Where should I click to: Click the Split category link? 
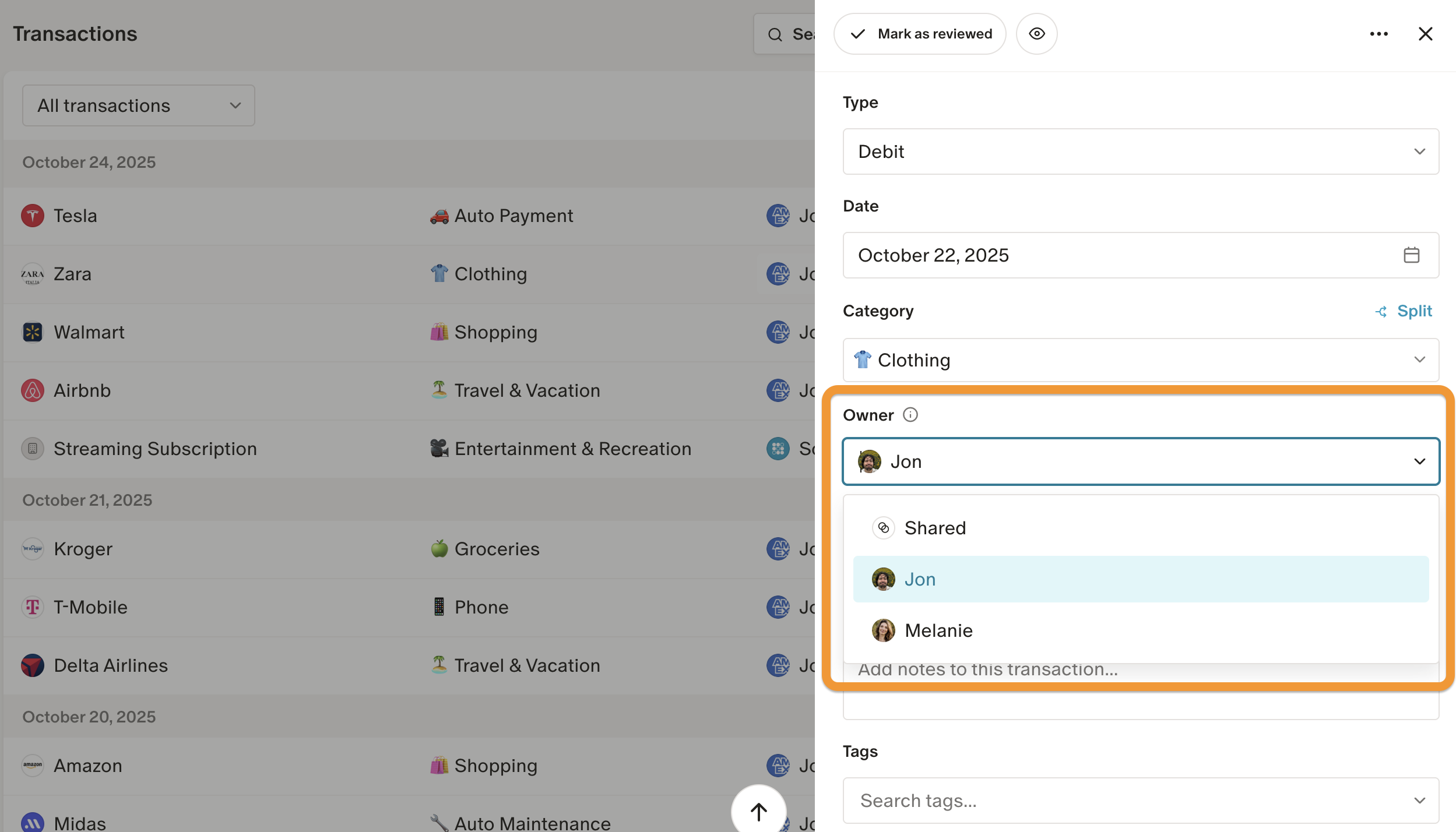(x=1404, y=311)
